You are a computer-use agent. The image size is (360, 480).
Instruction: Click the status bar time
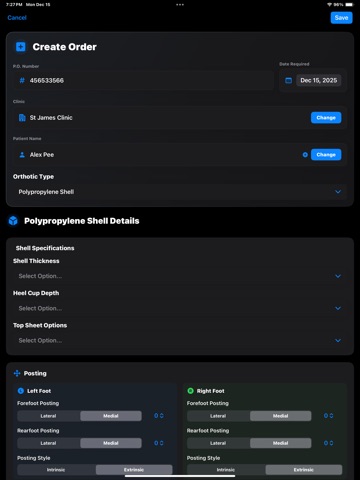14,5
